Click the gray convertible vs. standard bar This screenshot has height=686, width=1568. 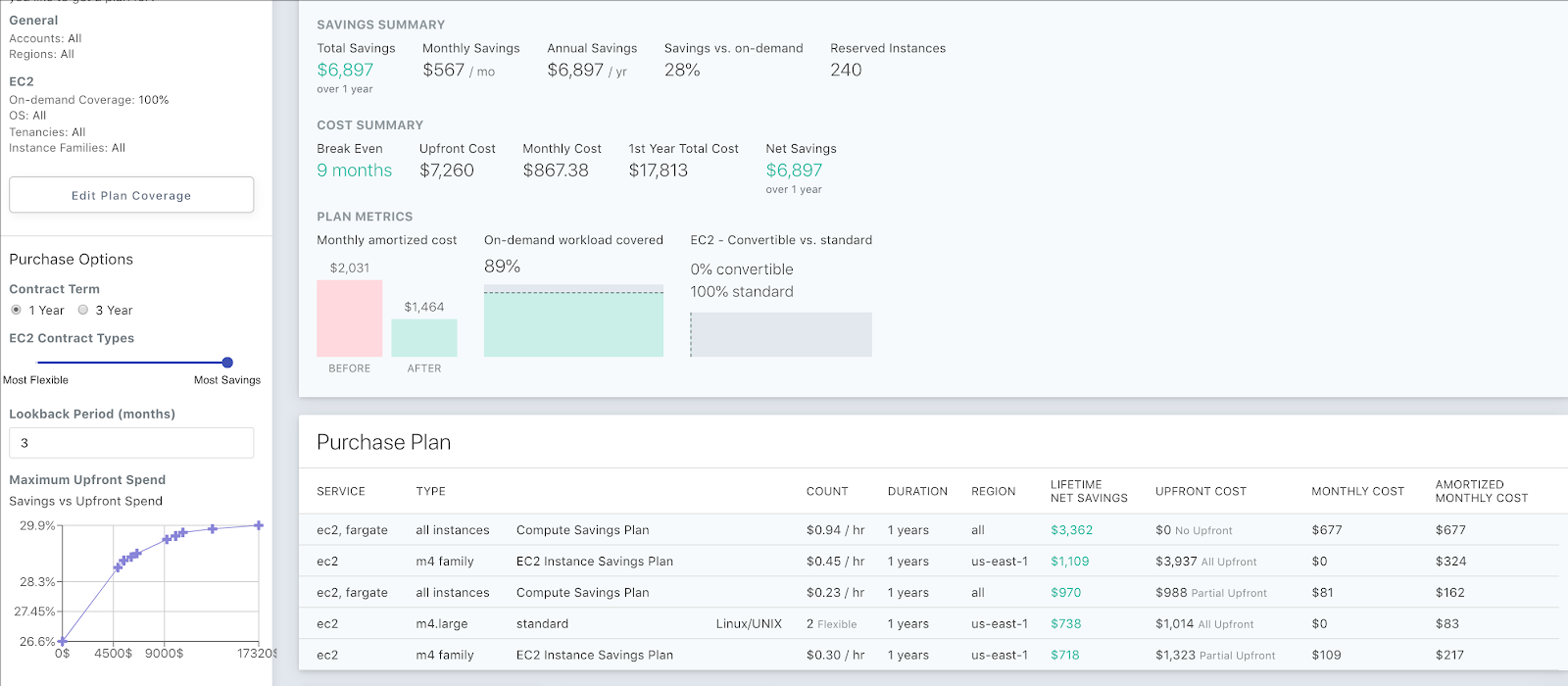(781, 334)
